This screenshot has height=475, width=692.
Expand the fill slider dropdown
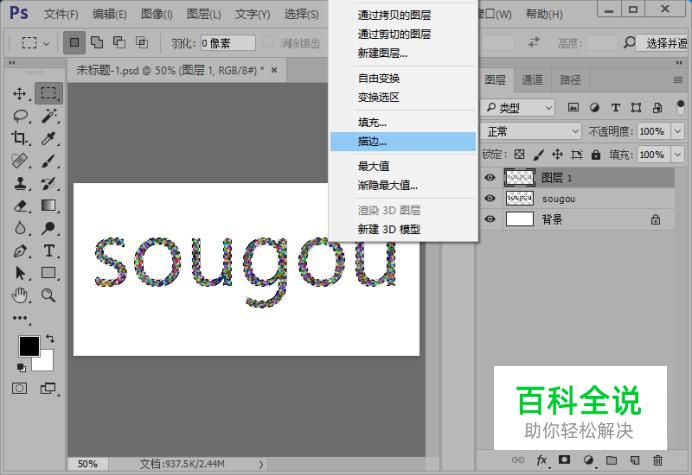coord(678,155)
